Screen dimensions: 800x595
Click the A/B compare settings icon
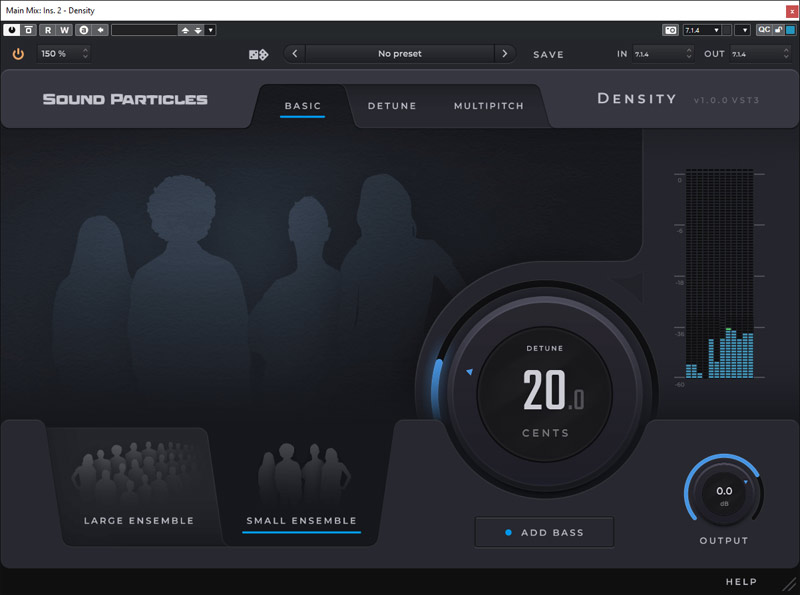84,30
